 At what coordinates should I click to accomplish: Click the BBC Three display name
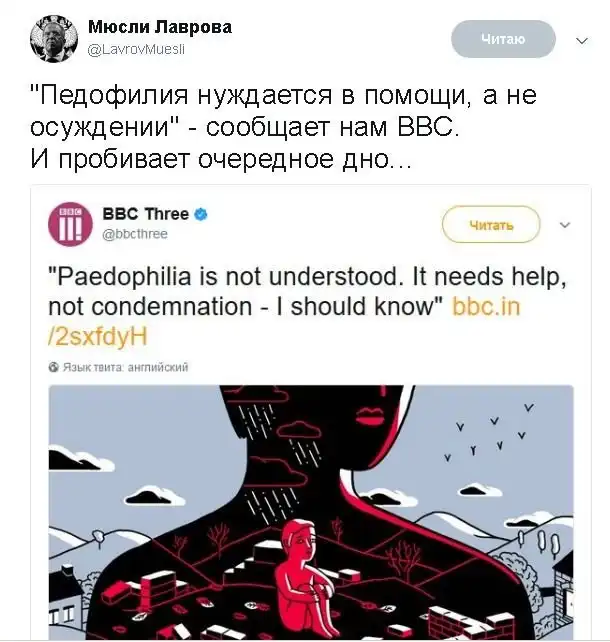point(145,214)
